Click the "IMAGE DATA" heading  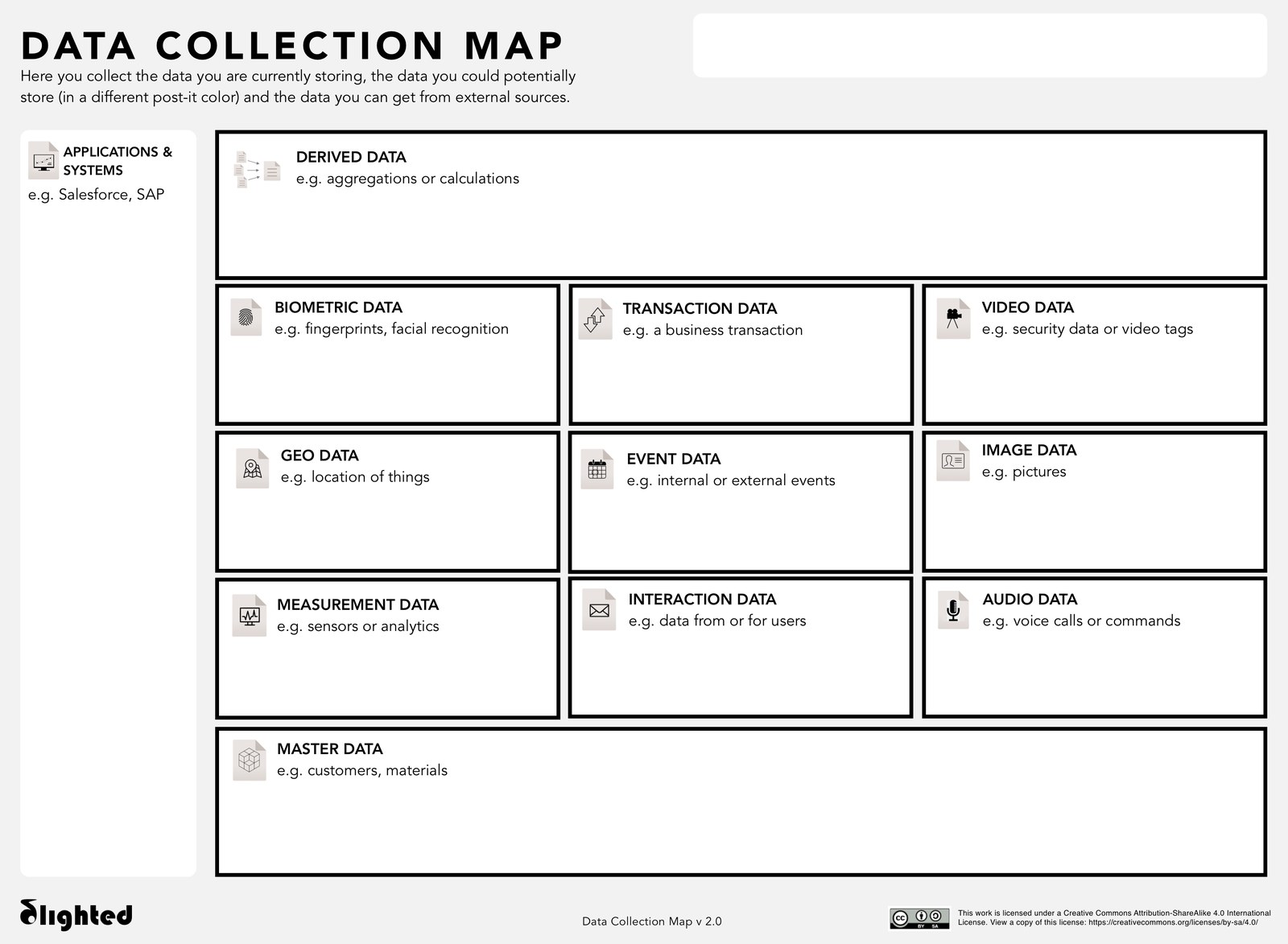(1029, 450)
